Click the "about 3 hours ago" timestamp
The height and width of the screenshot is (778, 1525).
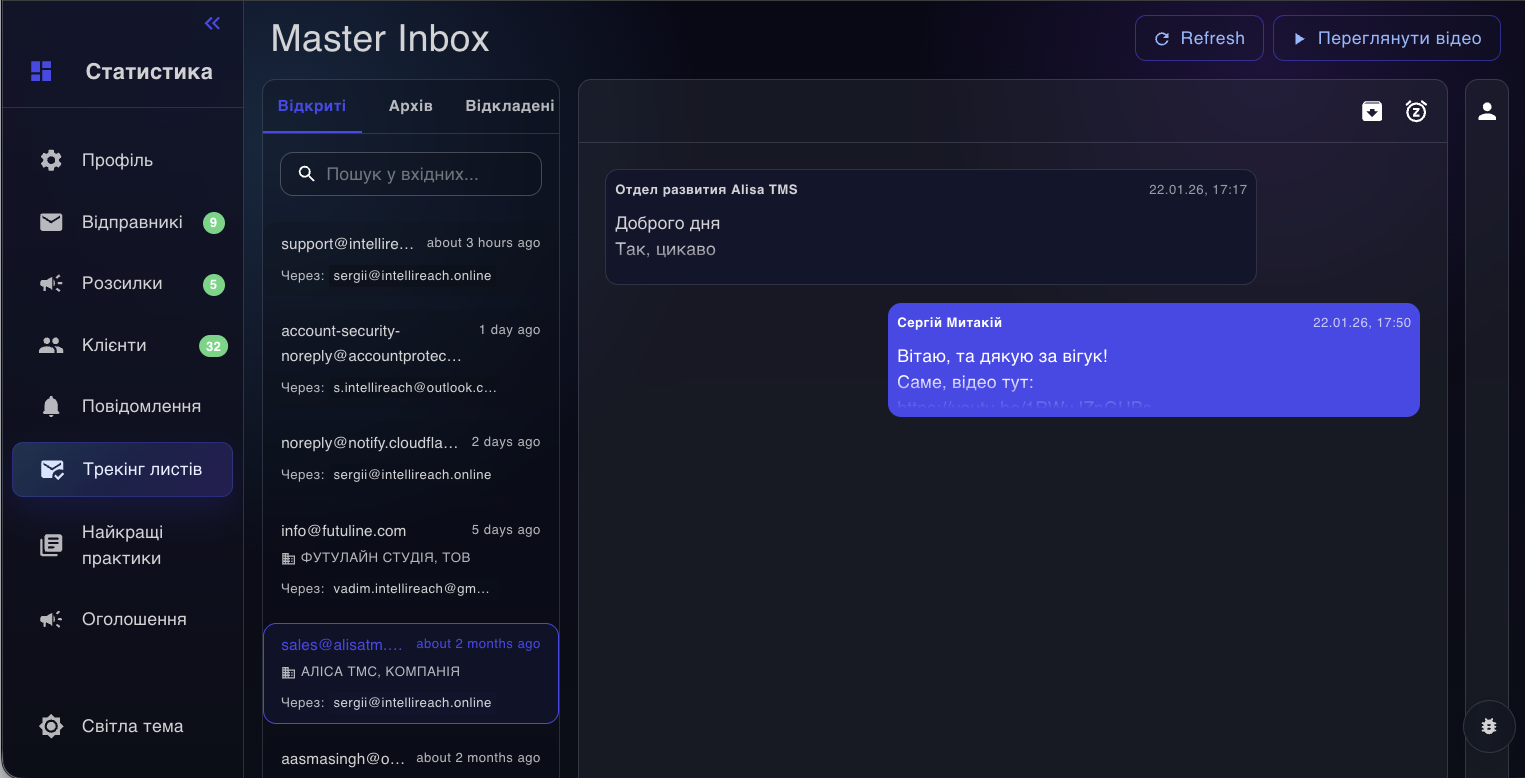click(483, 243)
